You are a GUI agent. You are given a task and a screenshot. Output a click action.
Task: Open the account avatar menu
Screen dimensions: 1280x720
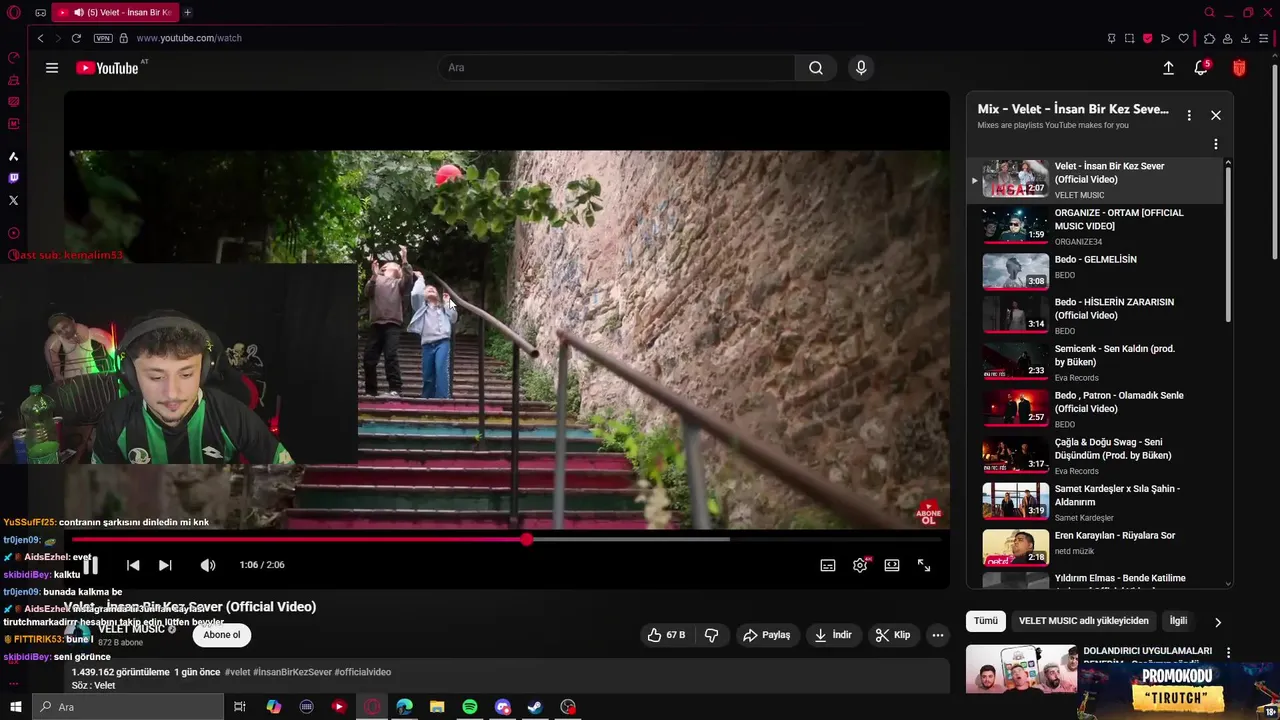(x=1239, y=68)
